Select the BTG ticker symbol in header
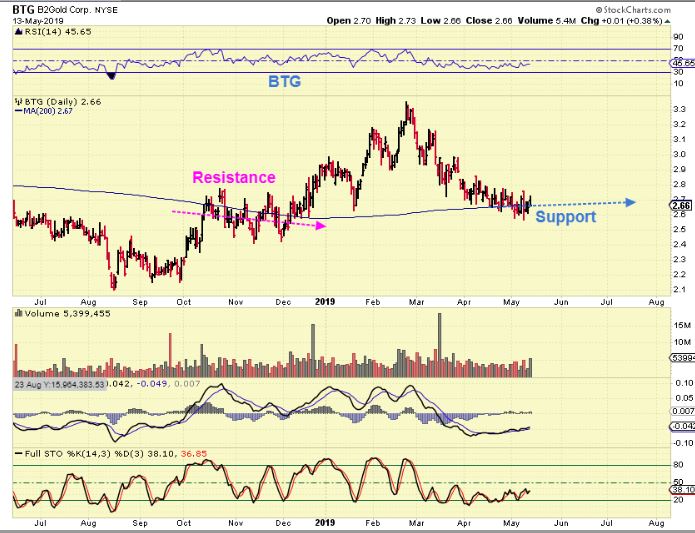695x533 pixels. click(23, 10)
